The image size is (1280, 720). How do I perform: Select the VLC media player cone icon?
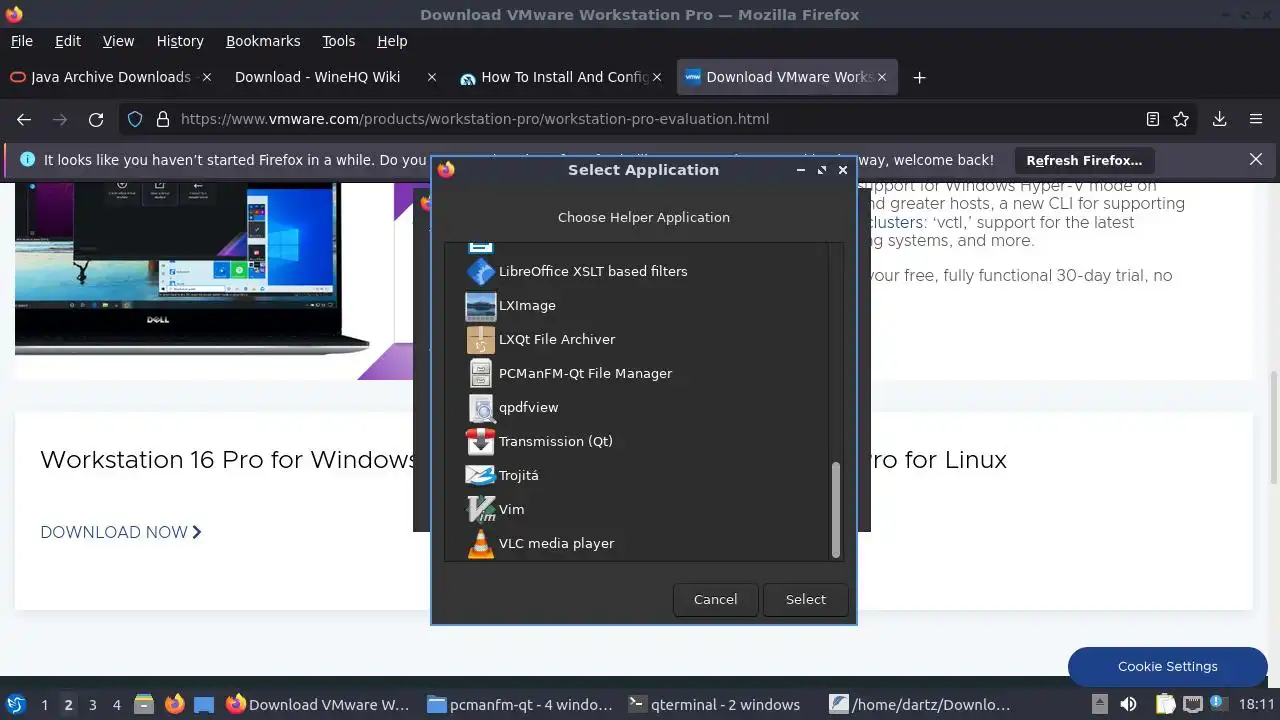(481, 543)
